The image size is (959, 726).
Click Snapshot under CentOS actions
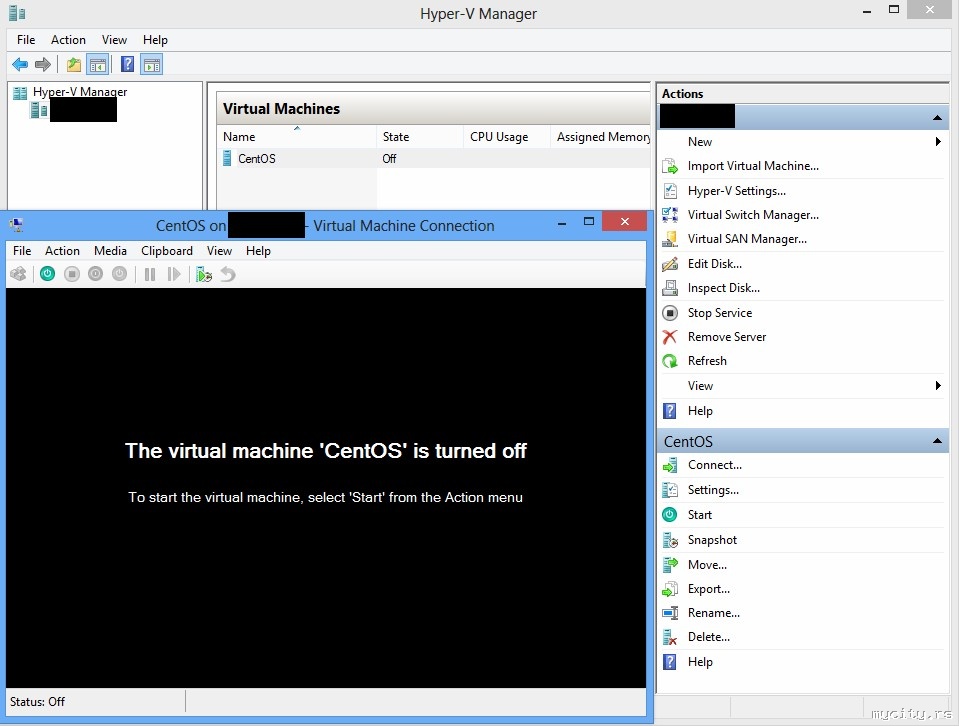pos(712,540)
